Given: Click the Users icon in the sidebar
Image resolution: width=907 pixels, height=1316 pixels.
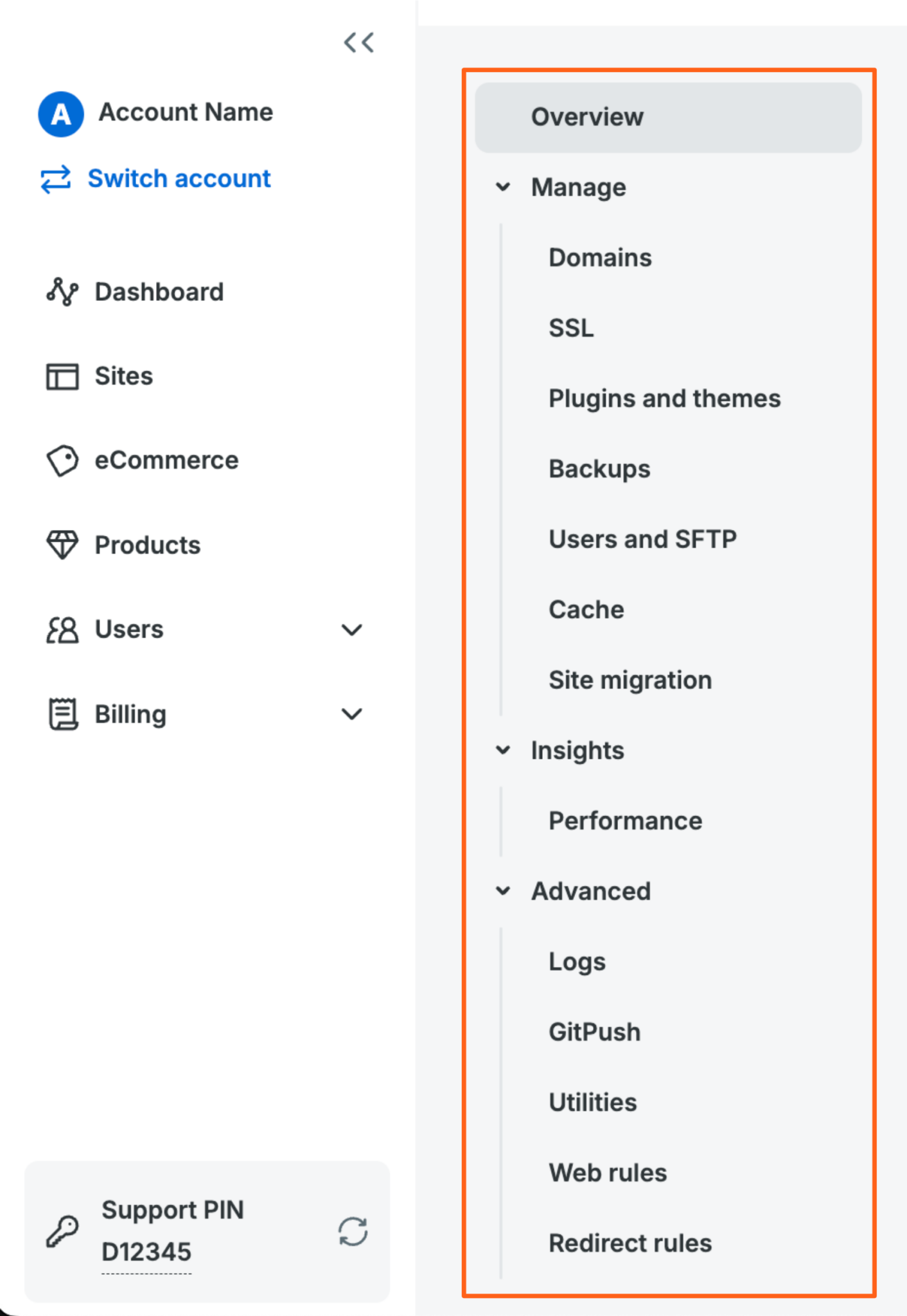Looking at the screenshot, I should point(61,630).
